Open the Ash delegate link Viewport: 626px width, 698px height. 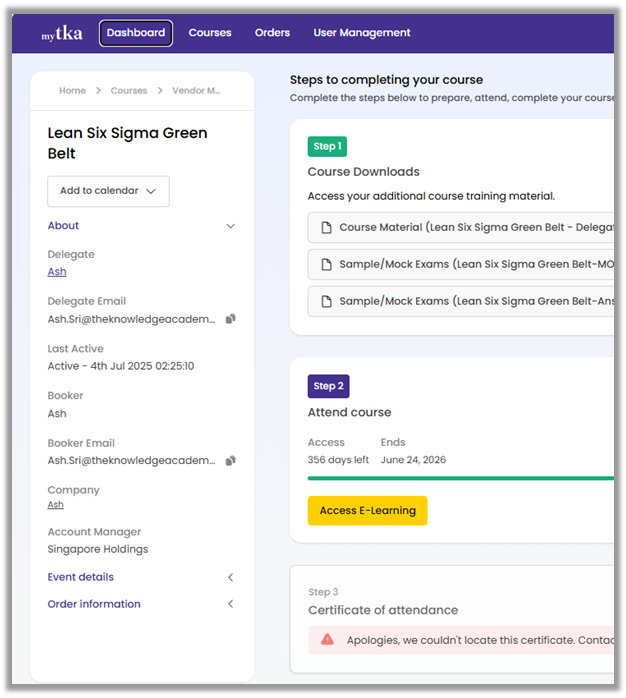57,272
